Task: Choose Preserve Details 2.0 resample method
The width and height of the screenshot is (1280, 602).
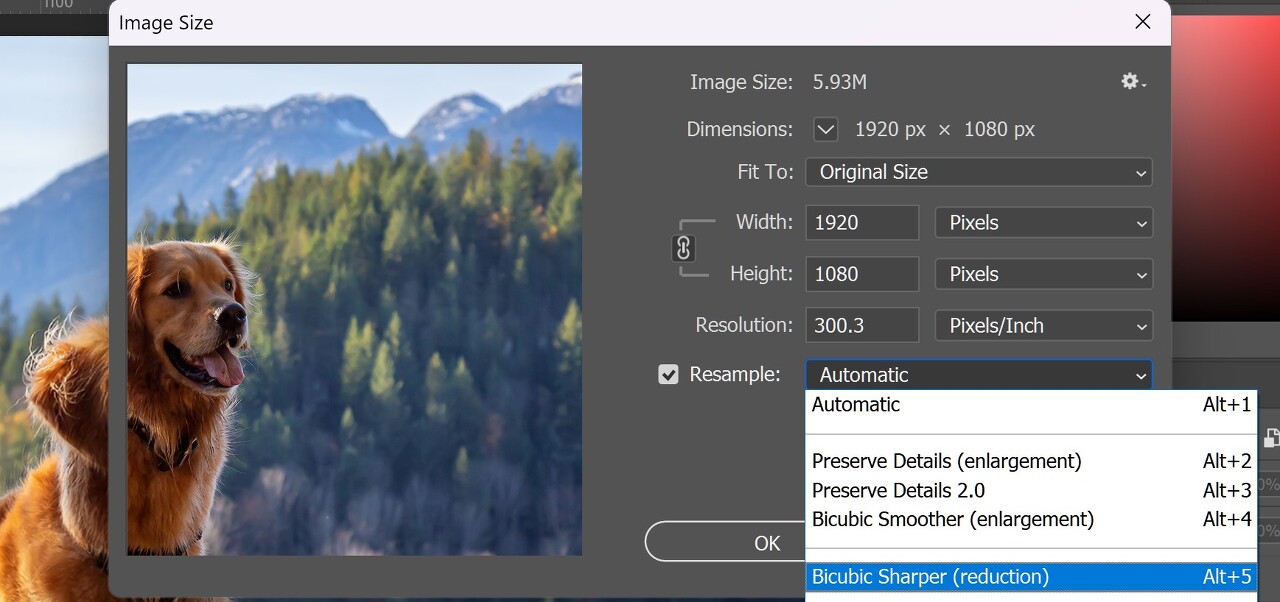Action: tap(1031, 491)
